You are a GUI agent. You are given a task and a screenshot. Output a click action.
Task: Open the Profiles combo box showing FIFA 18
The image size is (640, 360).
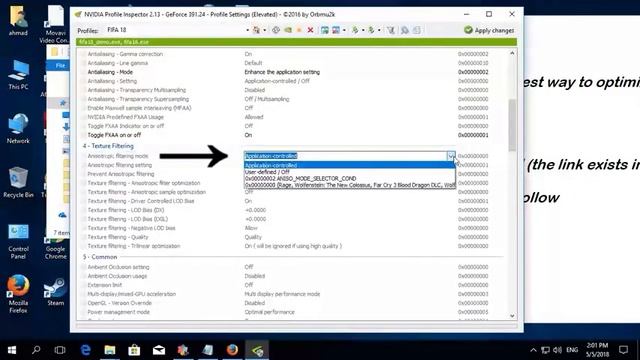(x=177, y=30)
